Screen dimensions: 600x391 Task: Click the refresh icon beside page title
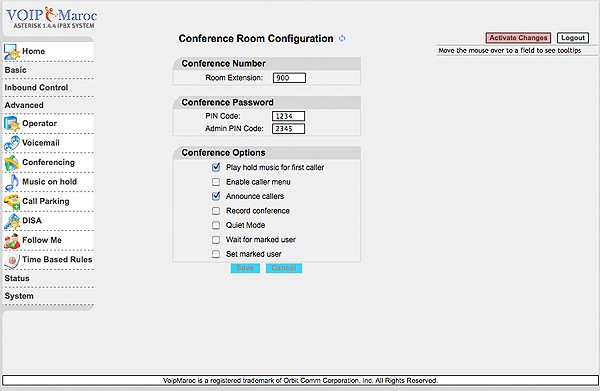tap(342, 38)
